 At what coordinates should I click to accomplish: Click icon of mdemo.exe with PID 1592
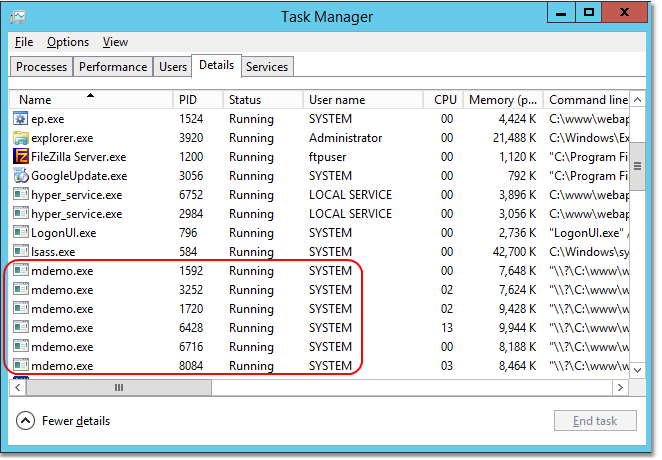(x=21, y=271)
